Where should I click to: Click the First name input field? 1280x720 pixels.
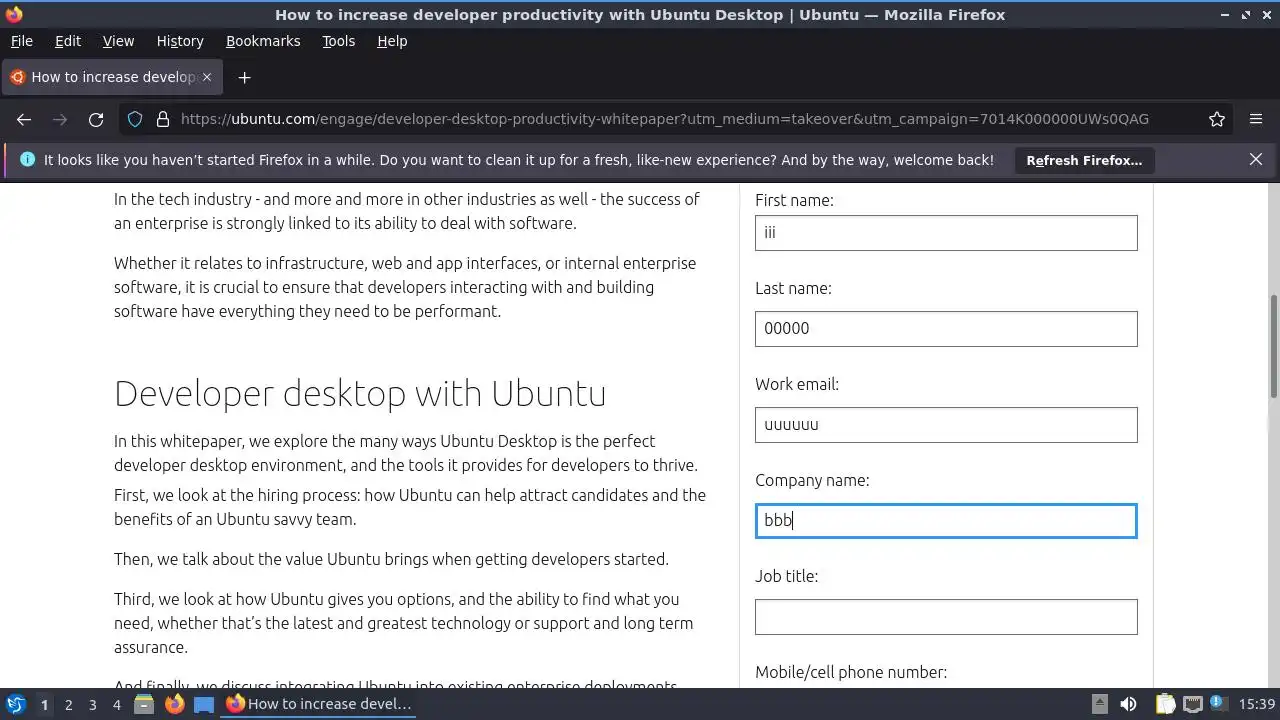coord(946,233)
